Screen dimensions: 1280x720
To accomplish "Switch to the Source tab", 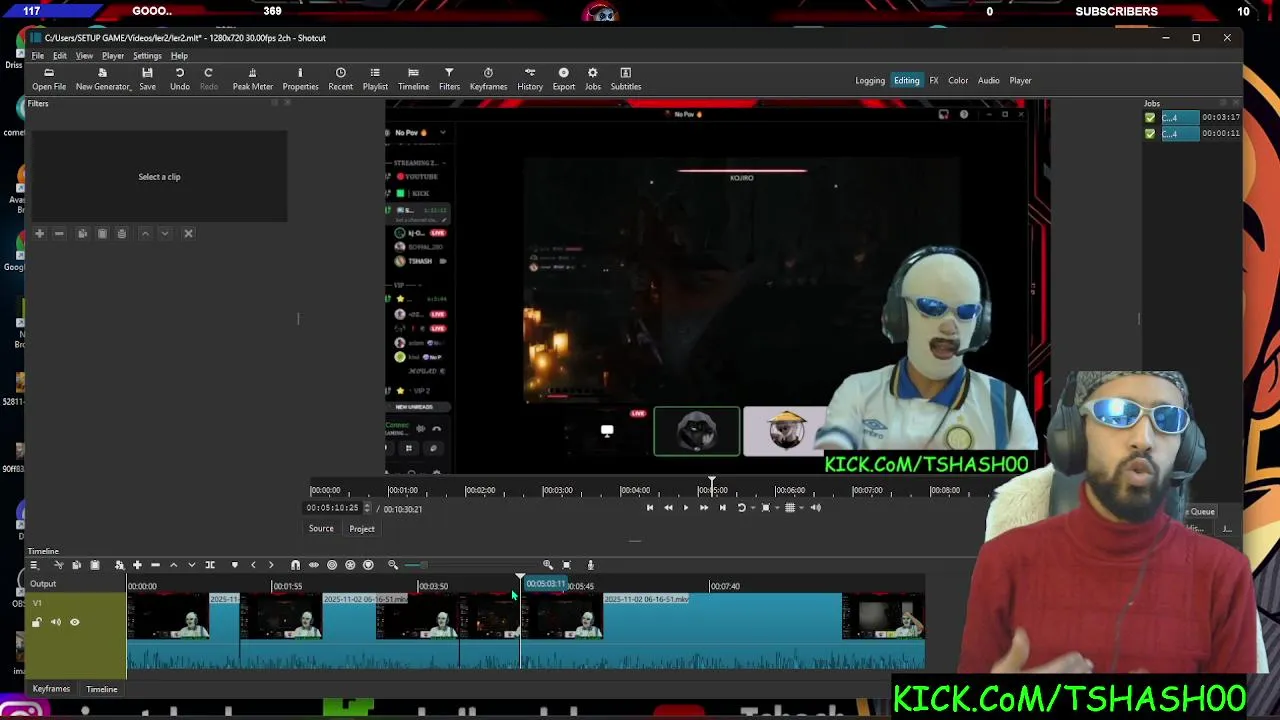I will (321, 528).
